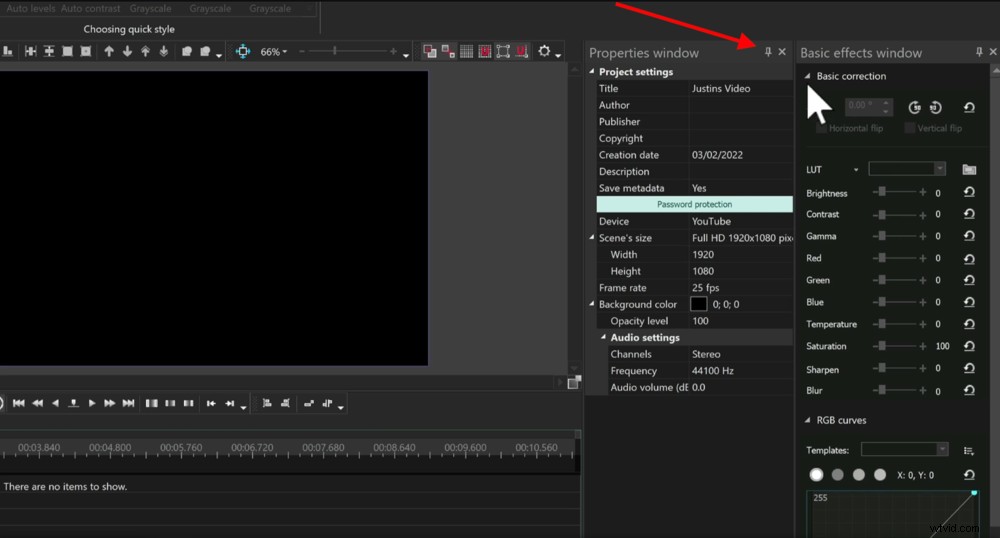1000x538 pixels.
Task: Open the dropdown arrow beside the gear icon
Action: coord(558,55)
